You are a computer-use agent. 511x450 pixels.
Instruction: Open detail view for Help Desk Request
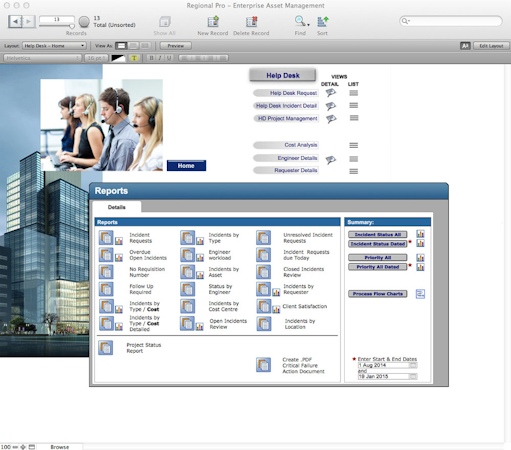point(331,93)
